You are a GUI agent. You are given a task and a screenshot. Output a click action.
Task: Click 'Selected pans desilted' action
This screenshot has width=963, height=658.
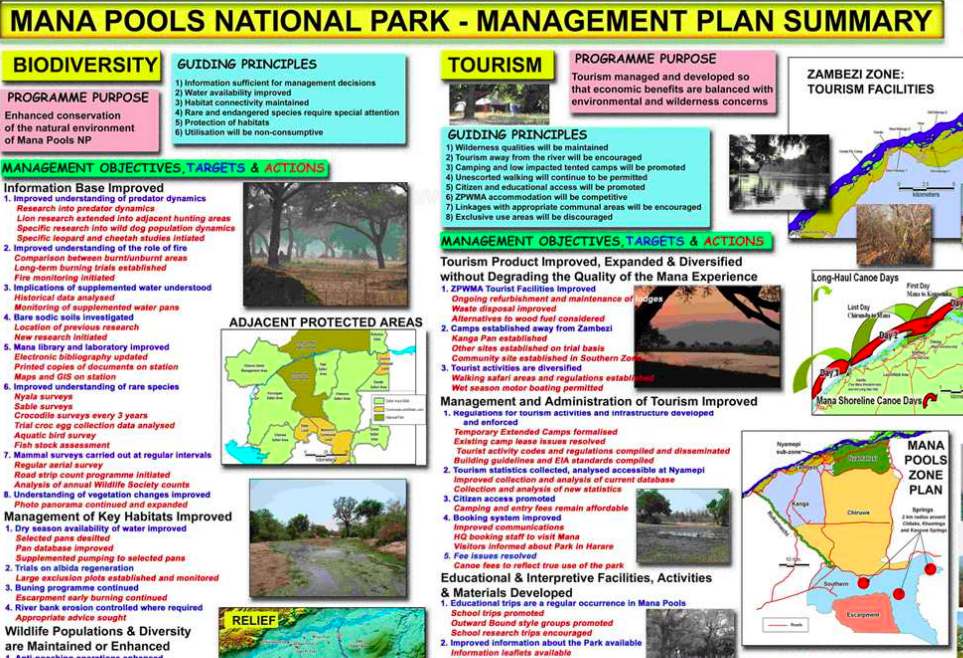pos(63,538)
